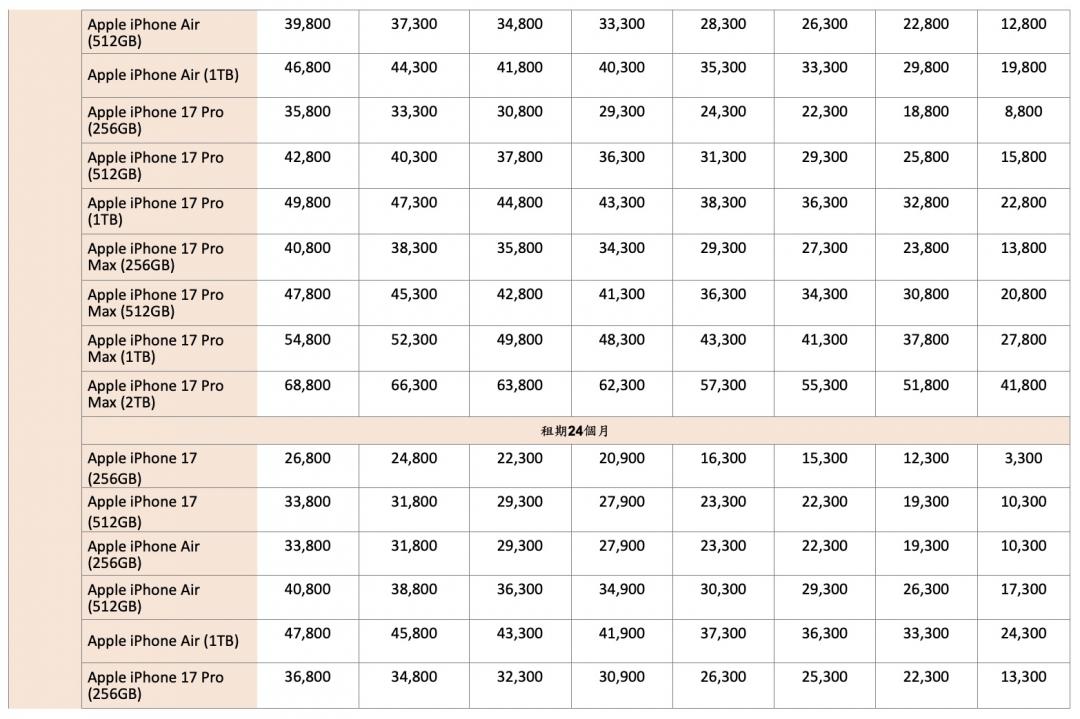Click the 13,300 price cell
Viewport: 1080px width, 719px height.
click(x=1023, y=677)
